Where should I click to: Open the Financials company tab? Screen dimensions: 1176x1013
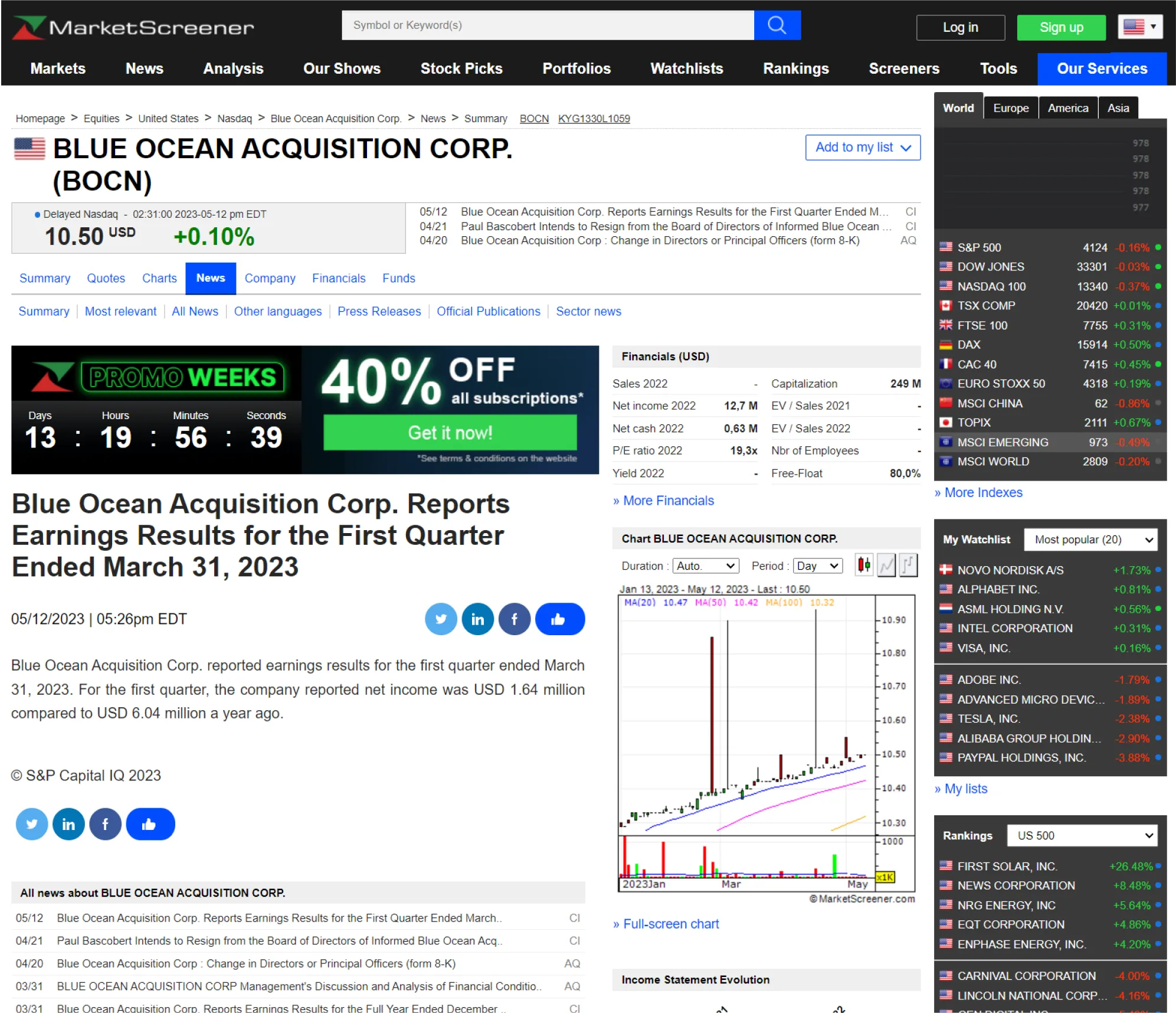339,278
